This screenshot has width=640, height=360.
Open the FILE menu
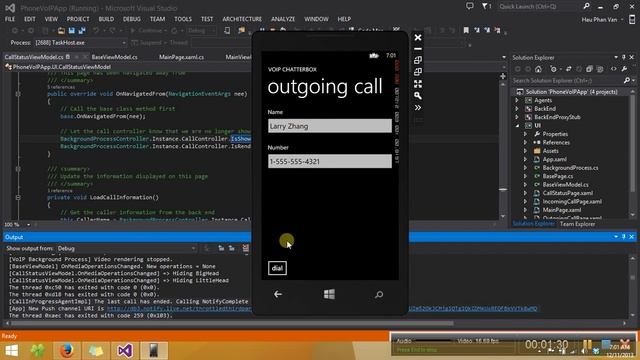(x=10, y=19)
